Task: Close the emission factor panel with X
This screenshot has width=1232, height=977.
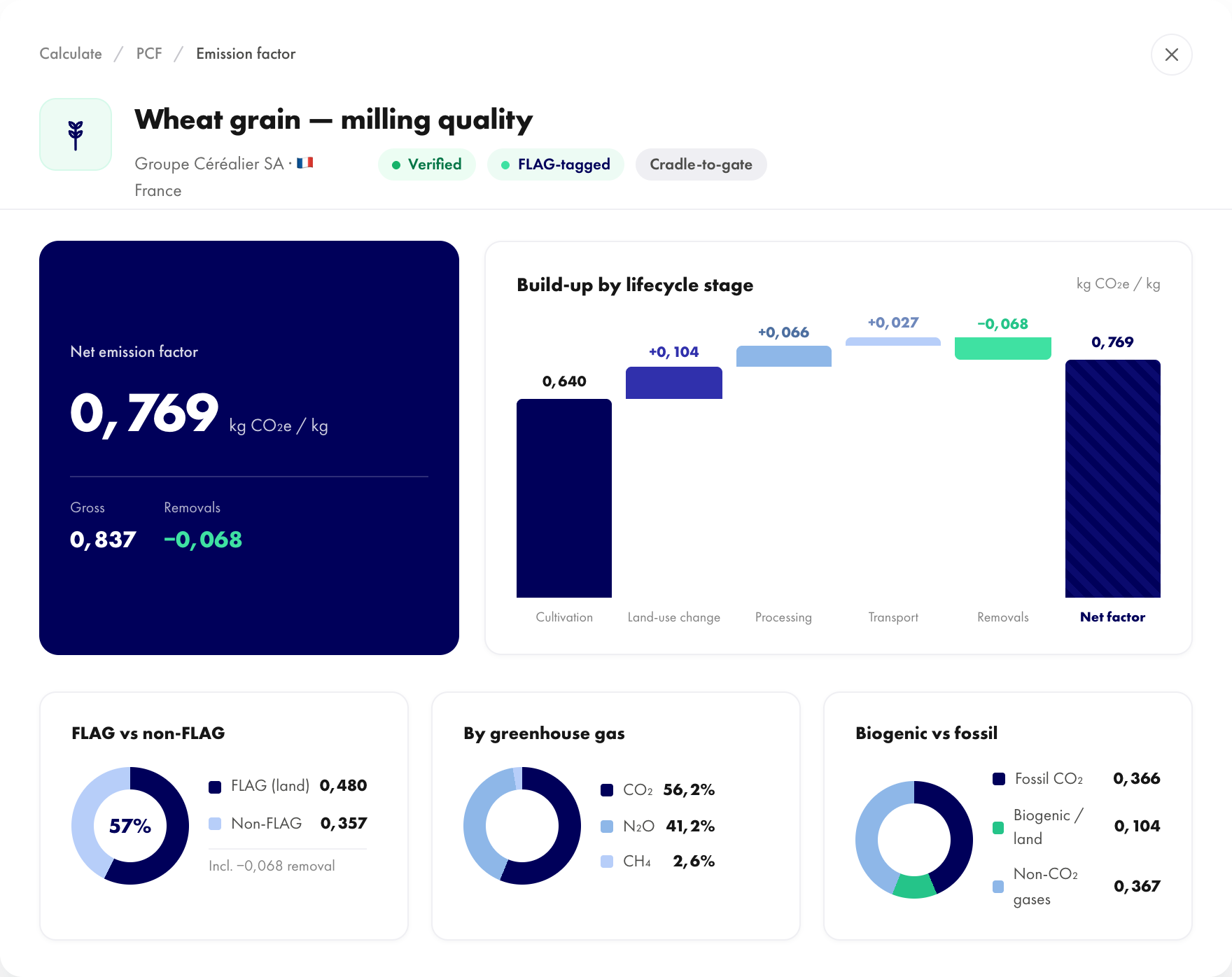Action: (x=1171, y=55)
